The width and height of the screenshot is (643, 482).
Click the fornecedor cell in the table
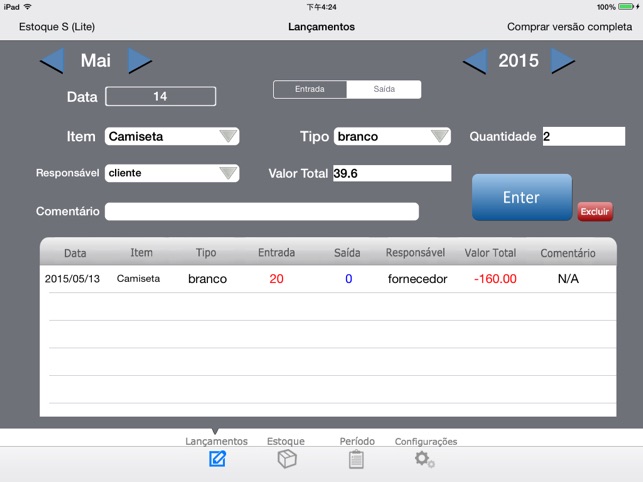(x=417, y=279)
